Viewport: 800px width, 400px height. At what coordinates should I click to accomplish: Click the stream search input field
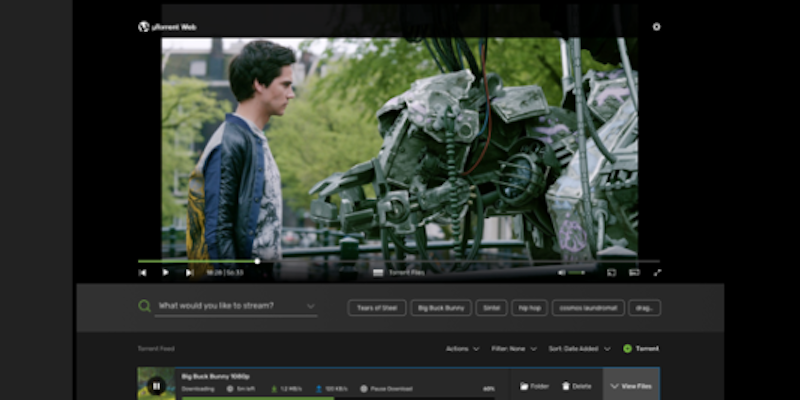pos(230,306)
